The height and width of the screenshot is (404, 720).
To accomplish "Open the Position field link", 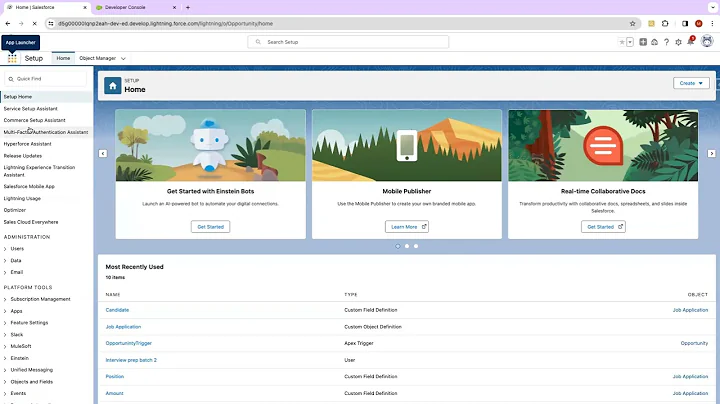I will tap(115, 376).
